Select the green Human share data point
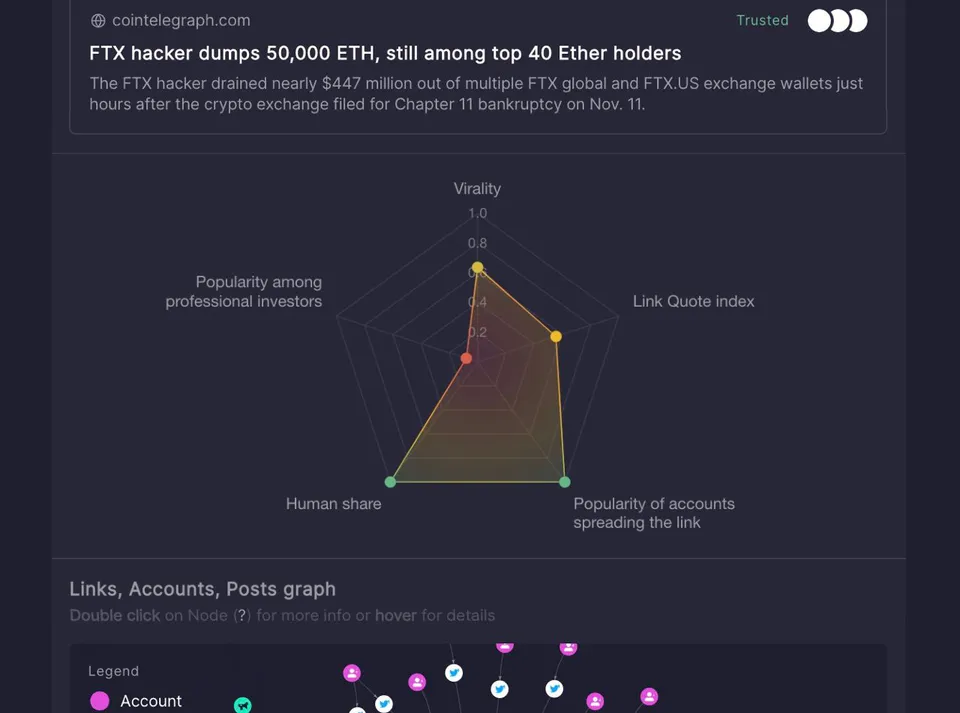Screen dimensions: 960x713 (390, 482)
